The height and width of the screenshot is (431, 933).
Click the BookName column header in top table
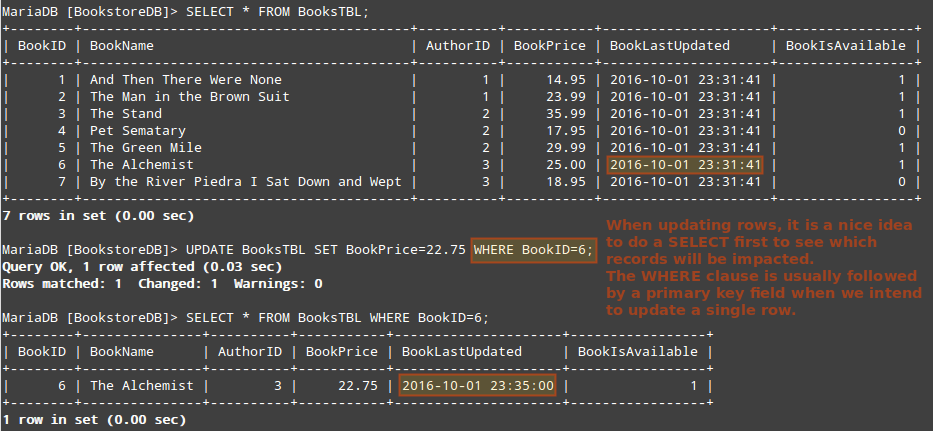[x=122, y=46]
